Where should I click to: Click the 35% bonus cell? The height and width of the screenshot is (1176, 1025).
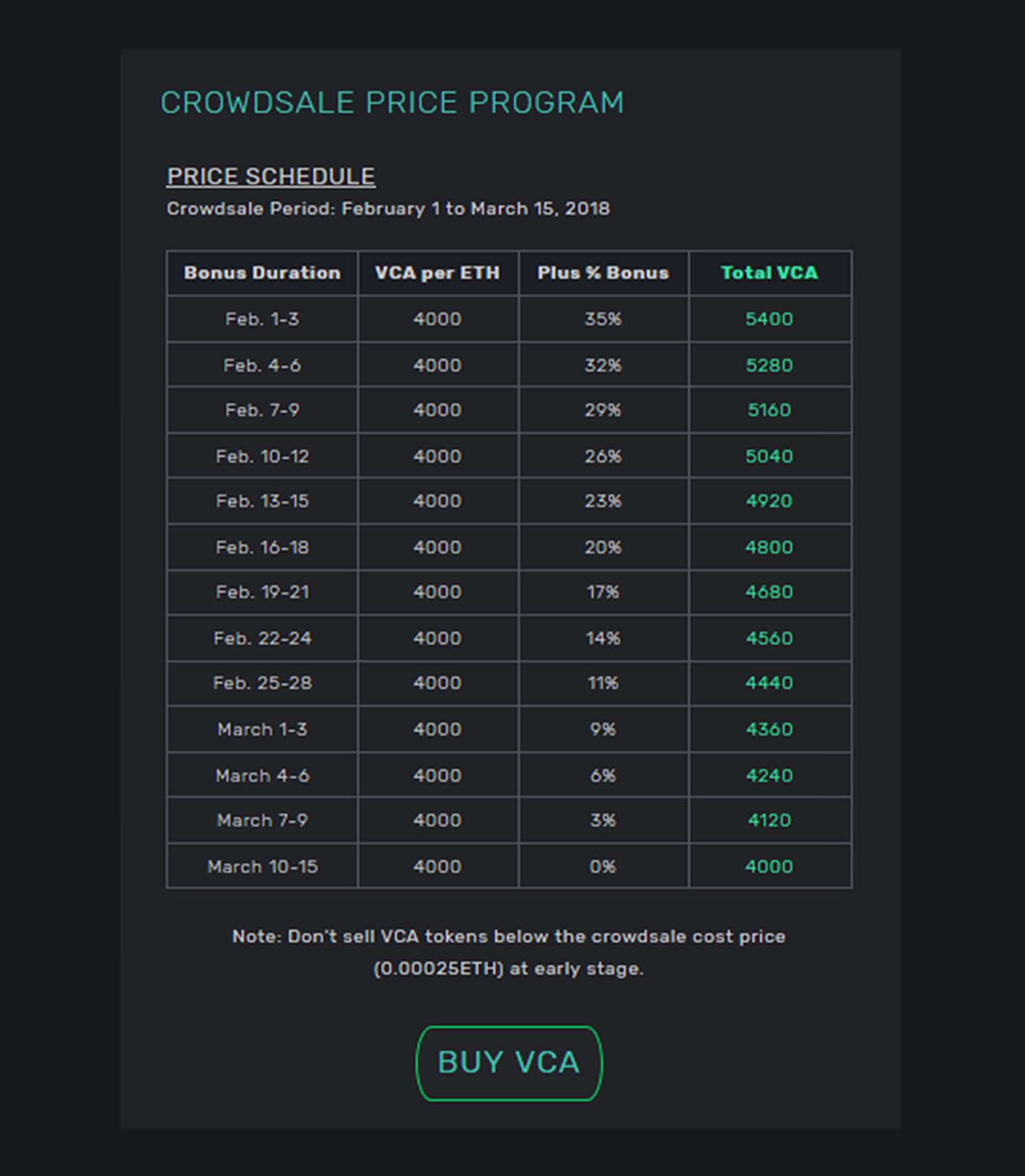point(603,319)
